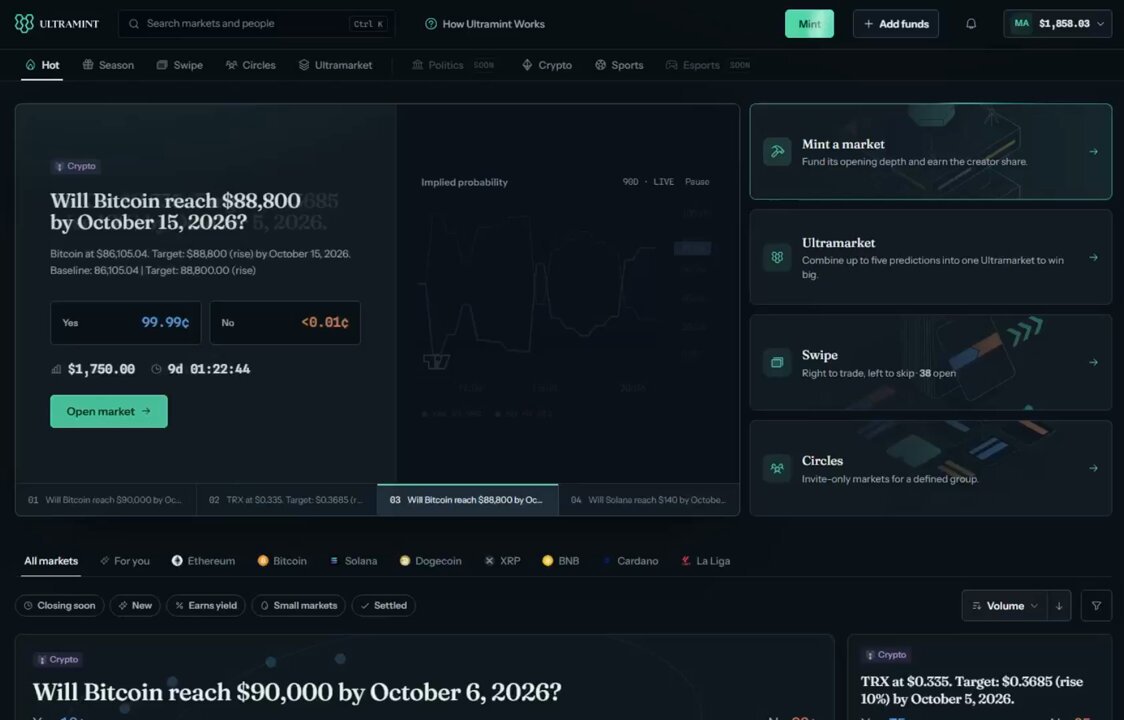Click the arrow on Mint a market card
Screen dimensions: 1124x720
(x=1093, y=151)
